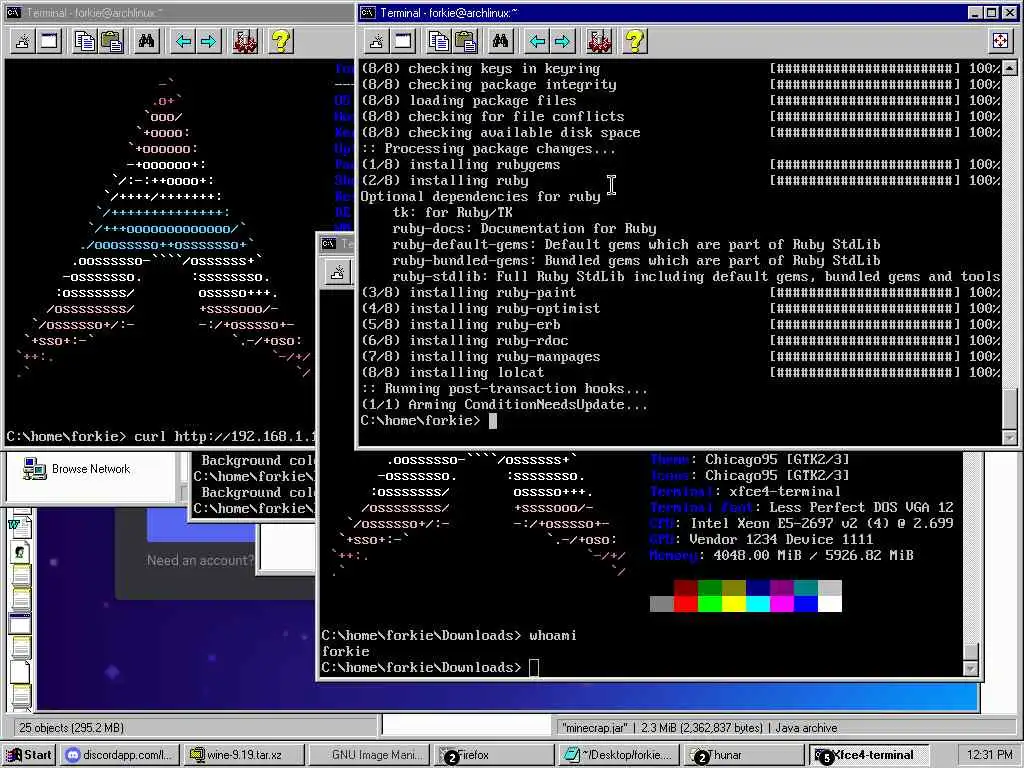Open a new tab in the front terminal
Screen dimensions: 1024x768
click(x=377, y=42)
